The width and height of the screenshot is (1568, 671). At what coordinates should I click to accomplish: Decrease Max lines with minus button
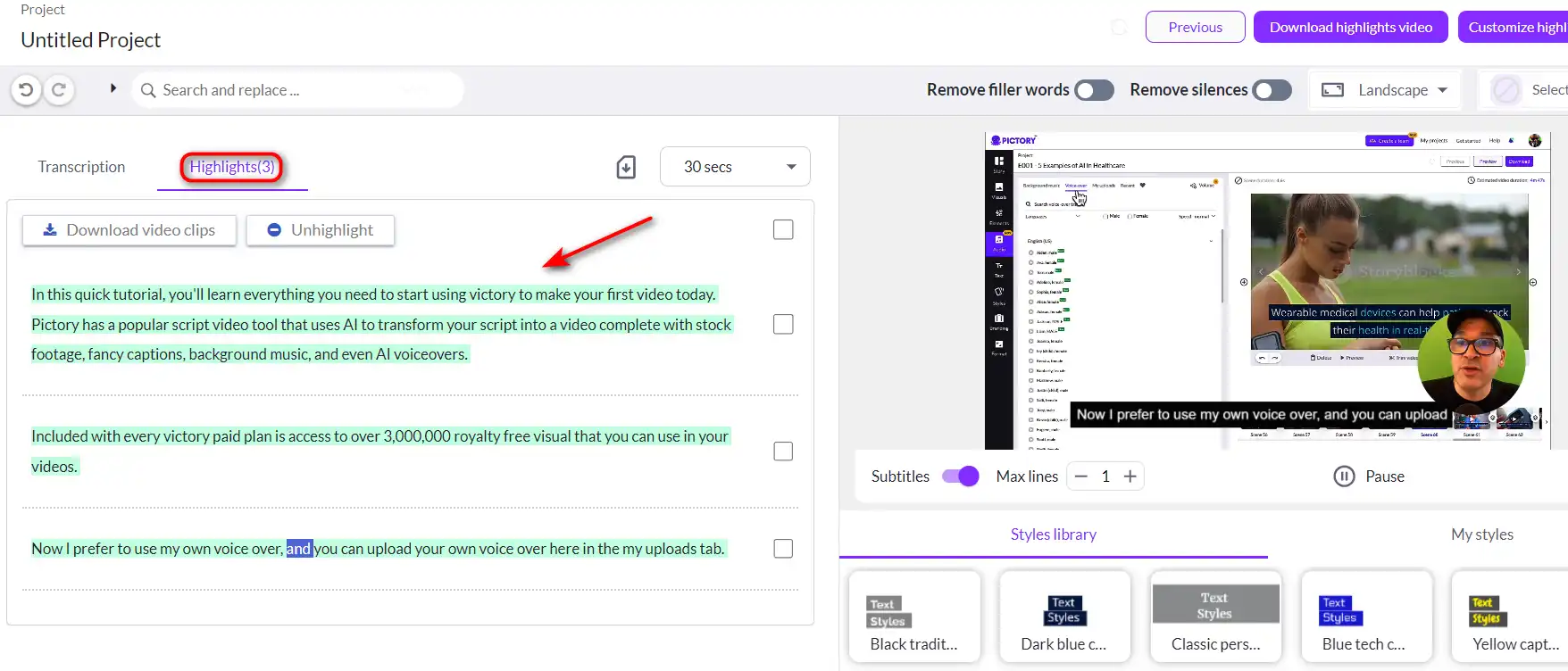1081,476
